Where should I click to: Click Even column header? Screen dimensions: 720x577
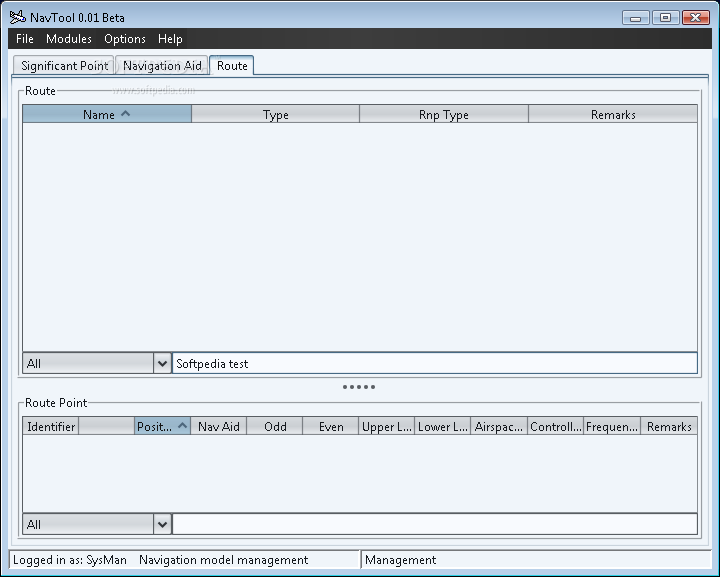tap(331, 426)
